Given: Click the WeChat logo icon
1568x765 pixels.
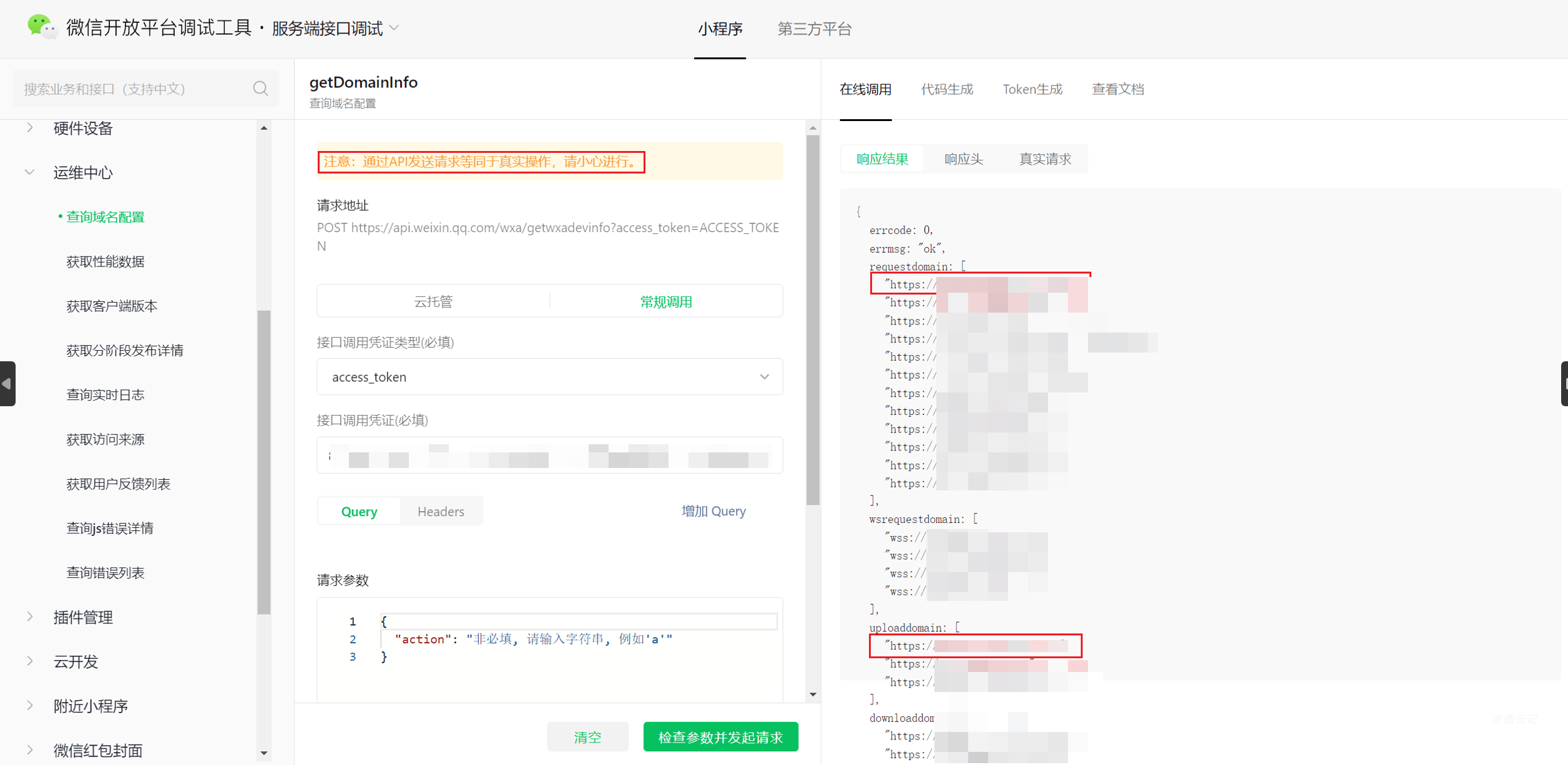Looking at the screenshot, I should pos(41,26).
